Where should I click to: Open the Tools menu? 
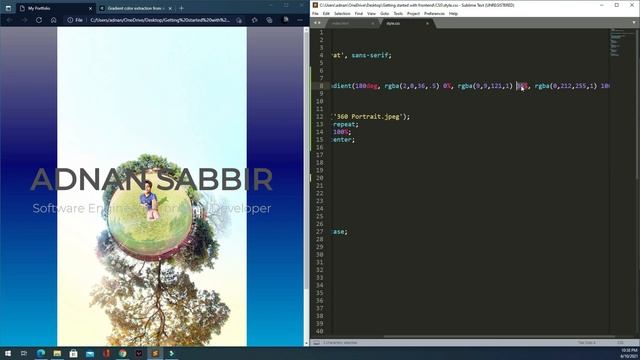tap(398, 13)
